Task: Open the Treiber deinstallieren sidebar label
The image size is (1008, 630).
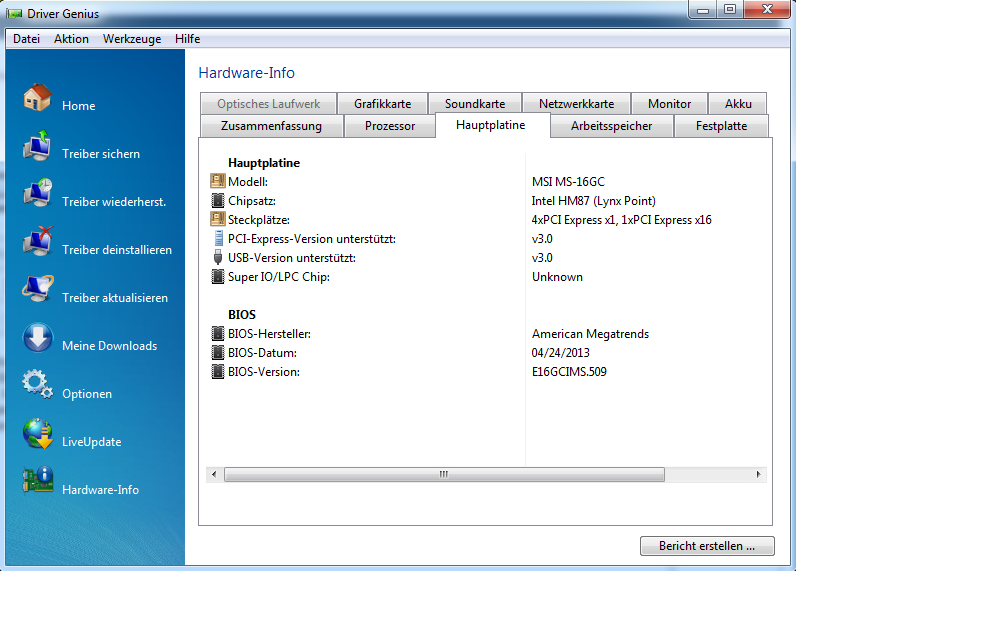Action: pos(117,250)
